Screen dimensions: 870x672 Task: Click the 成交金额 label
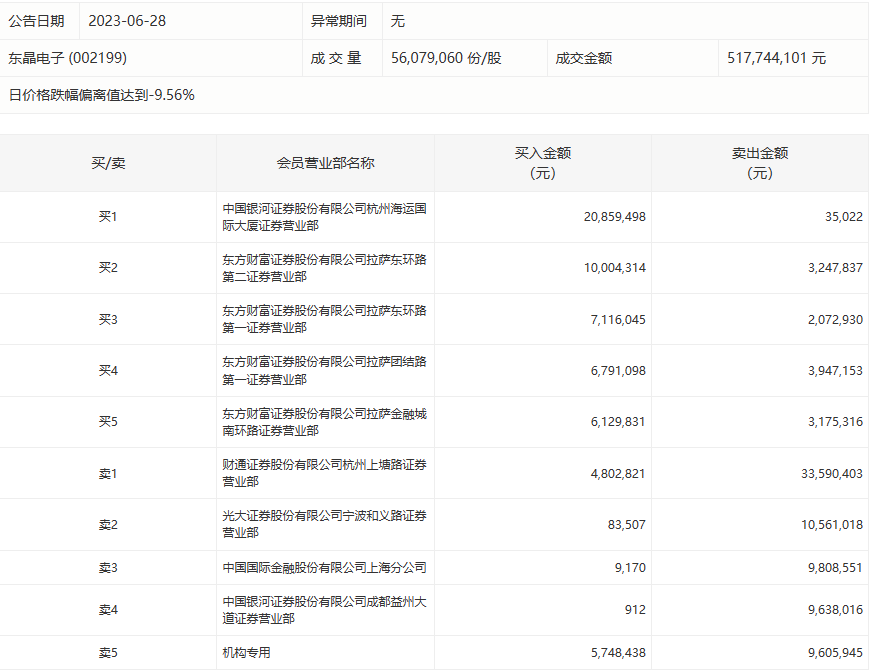click(583, 58)
